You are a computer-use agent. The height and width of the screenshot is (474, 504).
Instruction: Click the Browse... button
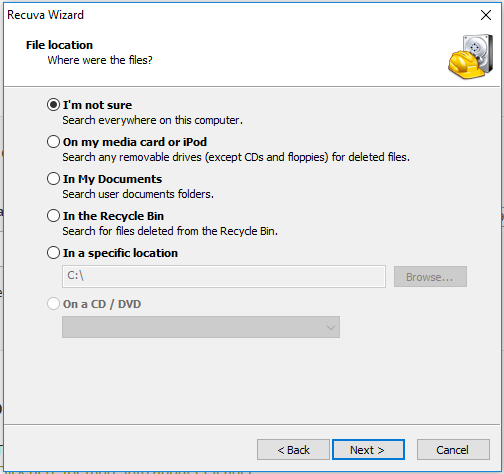tap(430, 276)
